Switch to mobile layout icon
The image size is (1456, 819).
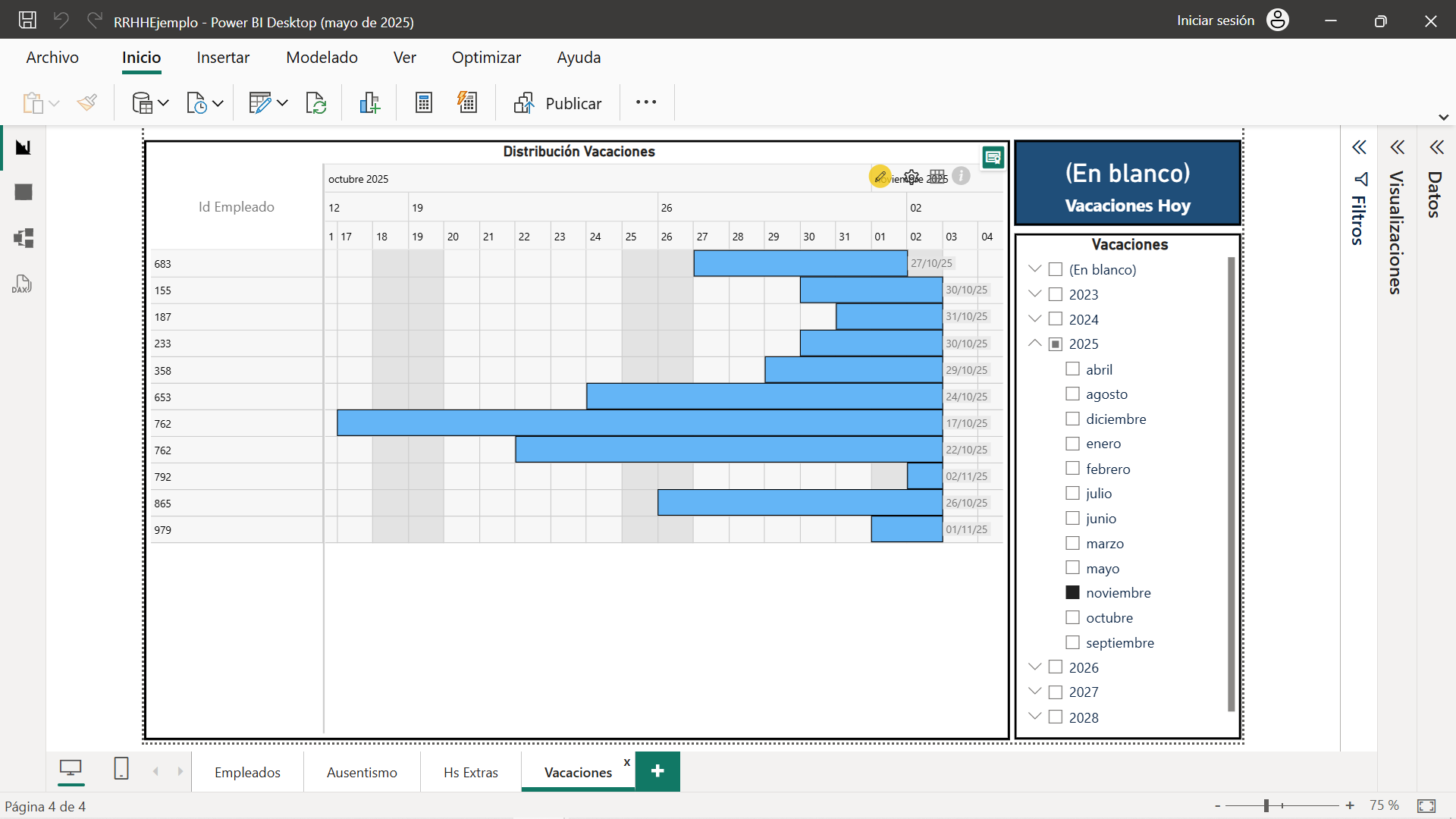pyautogui.click(x=121, y=769)
